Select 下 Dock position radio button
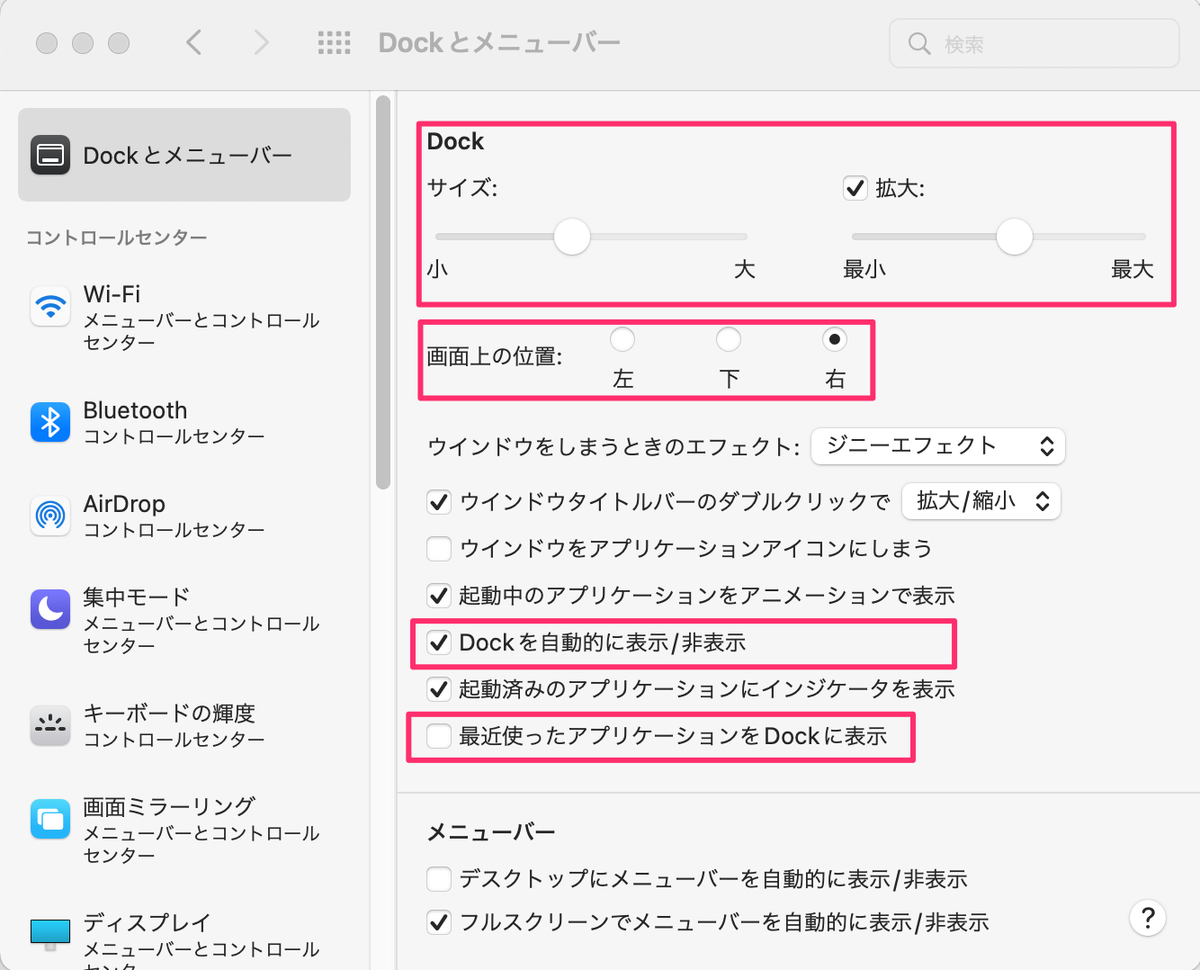1200x970 pixels. point(729,339)
